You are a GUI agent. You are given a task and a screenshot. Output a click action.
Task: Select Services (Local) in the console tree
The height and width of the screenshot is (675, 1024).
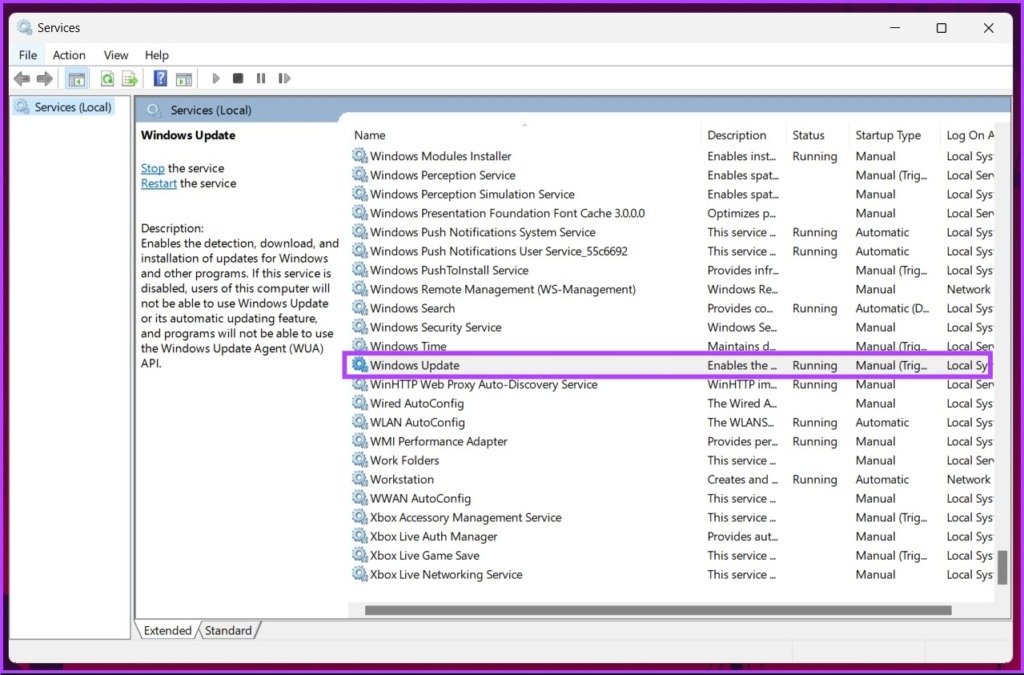[72, 107]
